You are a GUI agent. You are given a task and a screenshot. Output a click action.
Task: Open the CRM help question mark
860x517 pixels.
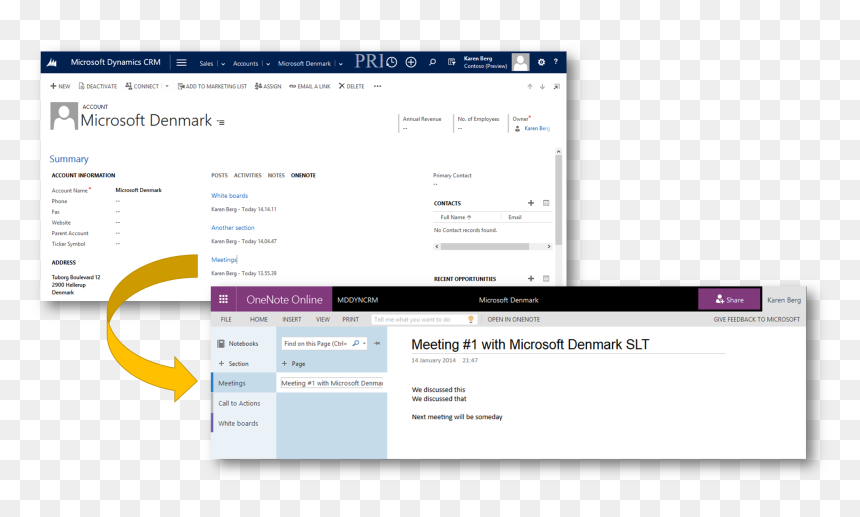pos(556,62)
